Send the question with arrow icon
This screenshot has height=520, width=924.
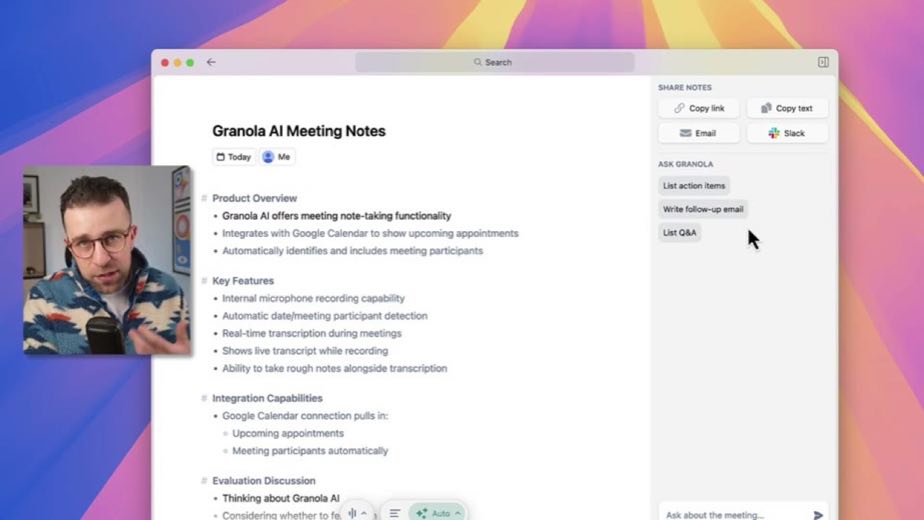coord(818,515)
